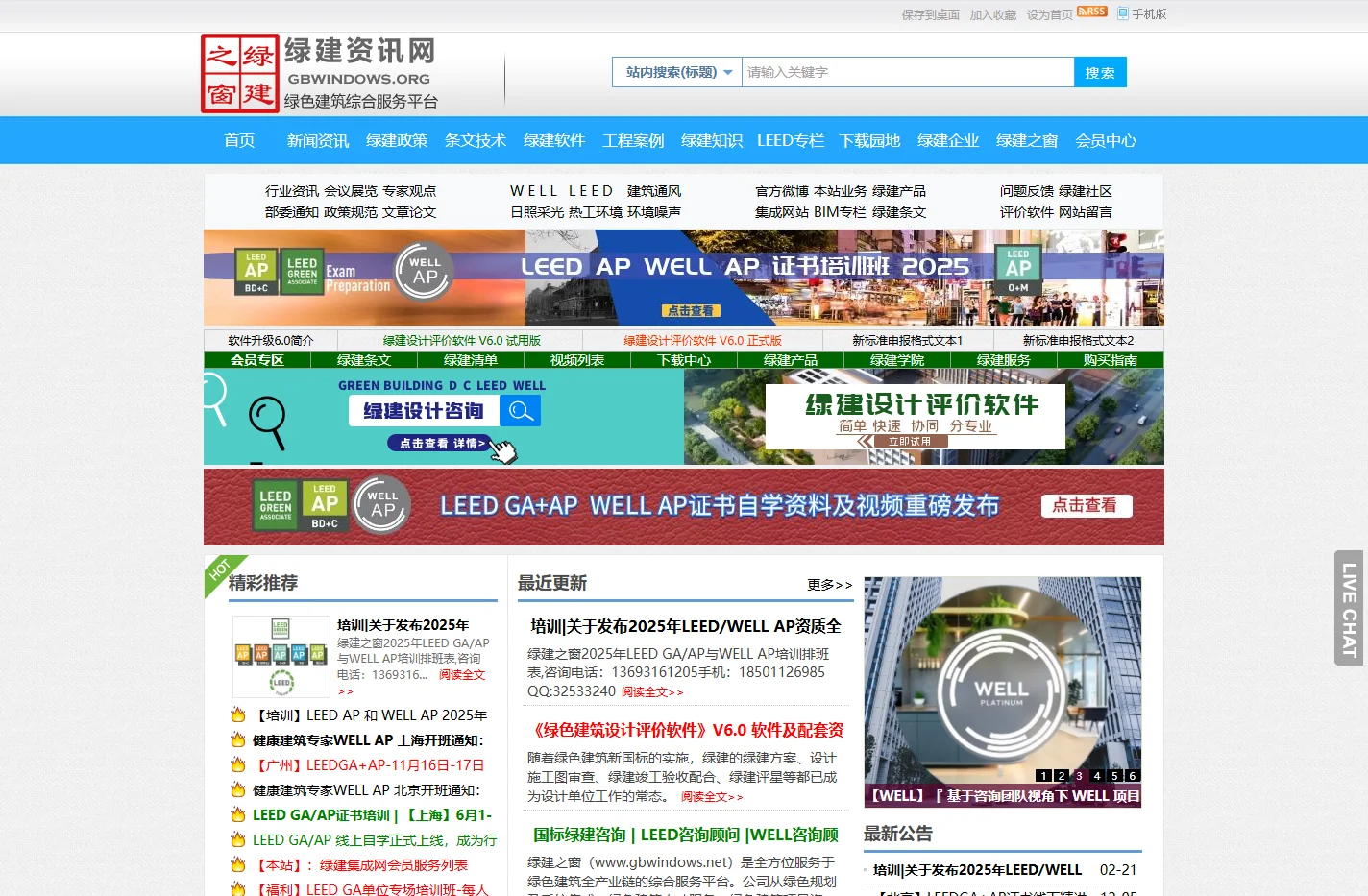1368x896 pixels.
Task: Select 会员专区 green tab
Action: point(257,360)
